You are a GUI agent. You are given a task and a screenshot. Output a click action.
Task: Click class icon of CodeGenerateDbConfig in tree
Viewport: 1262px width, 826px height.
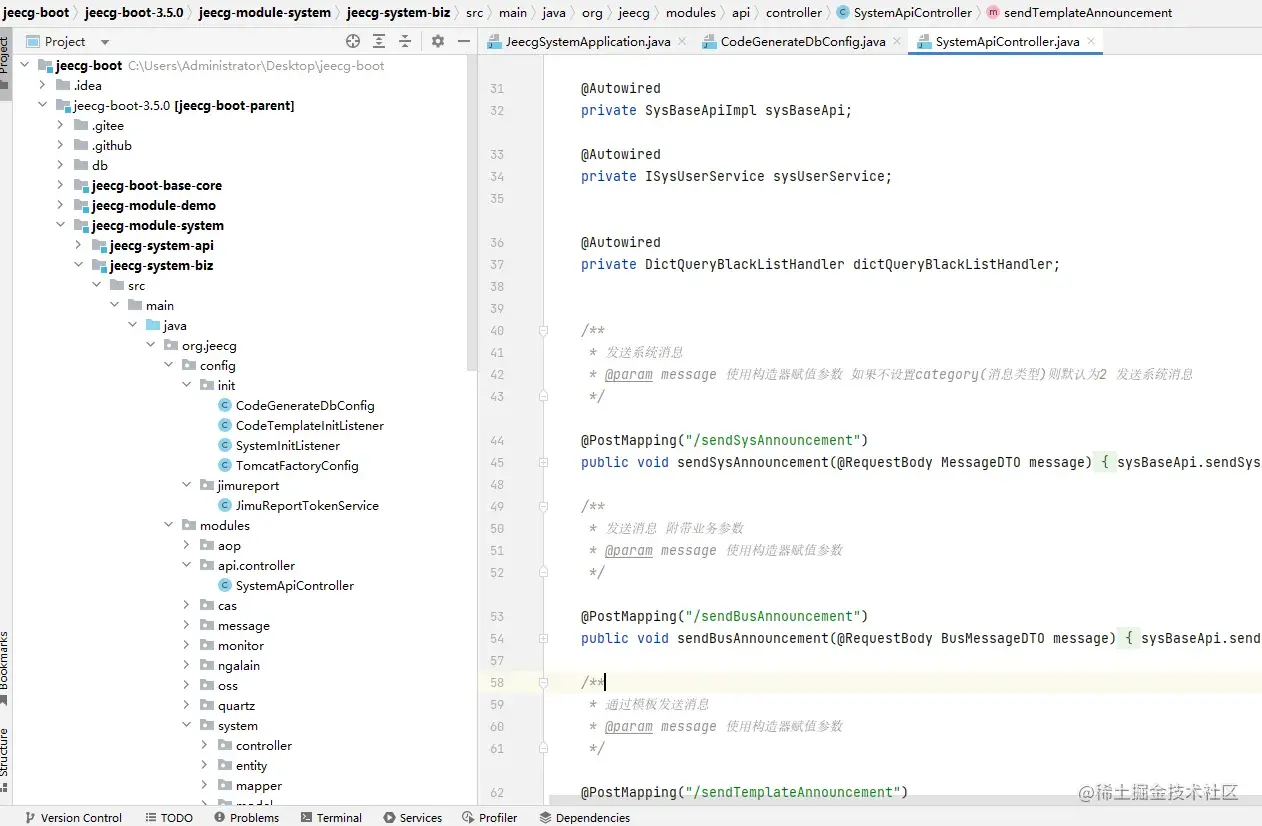[x=225, y=405]
